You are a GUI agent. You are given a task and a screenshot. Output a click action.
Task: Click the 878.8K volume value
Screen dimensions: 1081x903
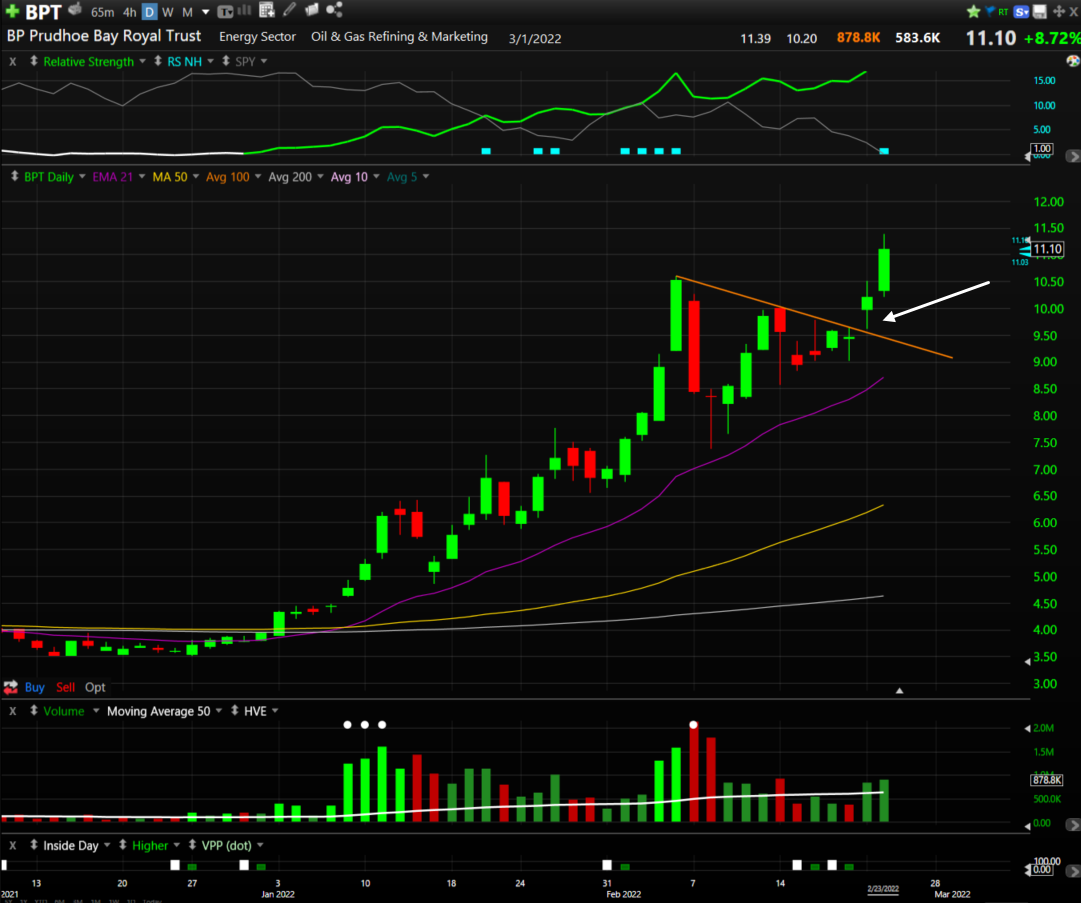(858, 38)
